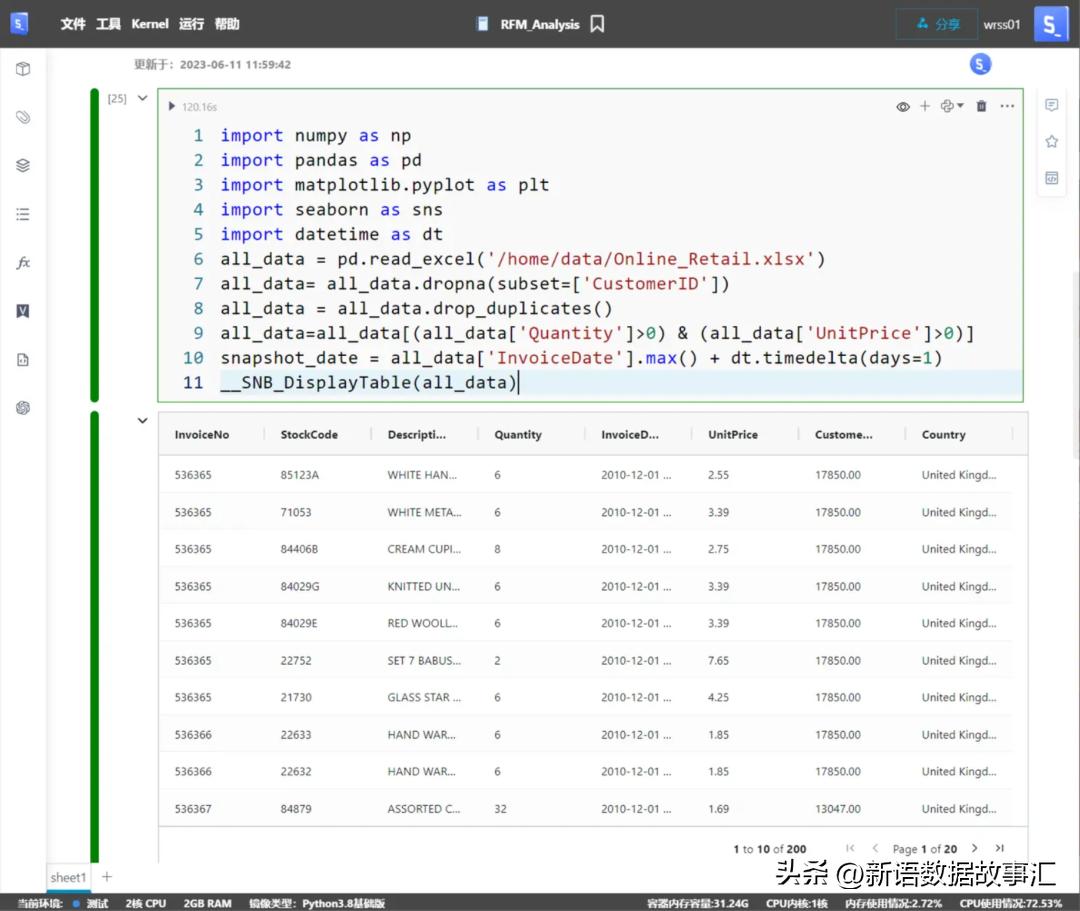Collapse the code cell with its chevron
Image resolution: width=1080 pixels, height=911 pixels.
click(142, 98)
